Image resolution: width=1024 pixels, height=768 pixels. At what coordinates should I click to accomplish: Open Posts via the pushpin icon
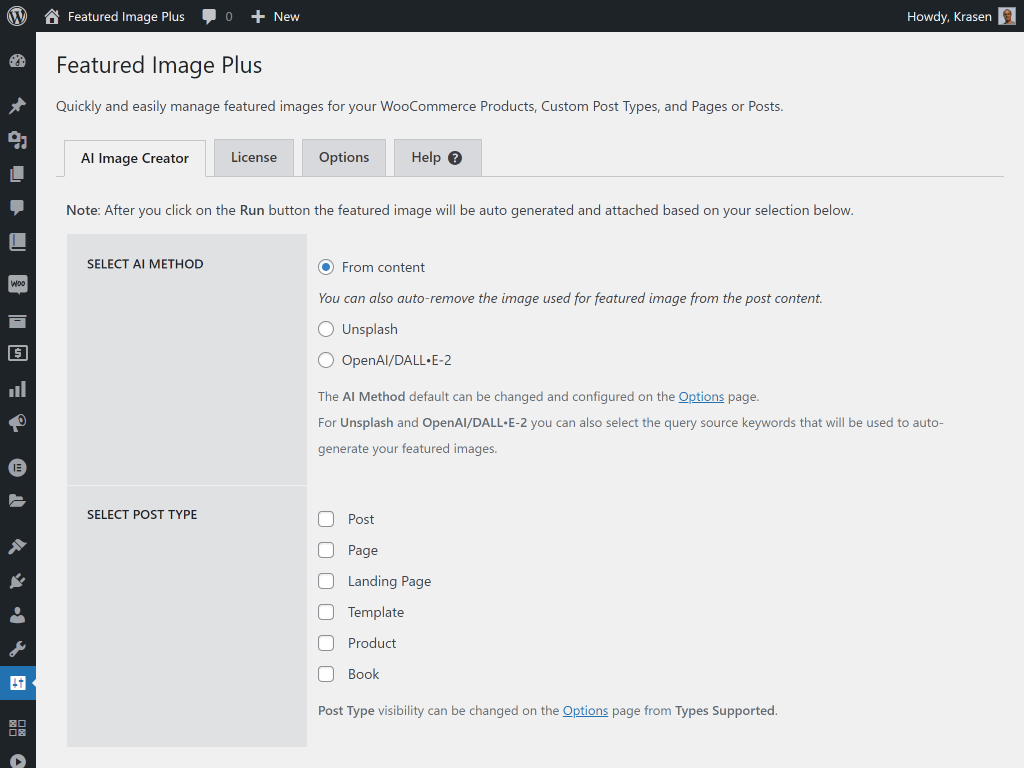pyautogui.click(x=18, y=105)
